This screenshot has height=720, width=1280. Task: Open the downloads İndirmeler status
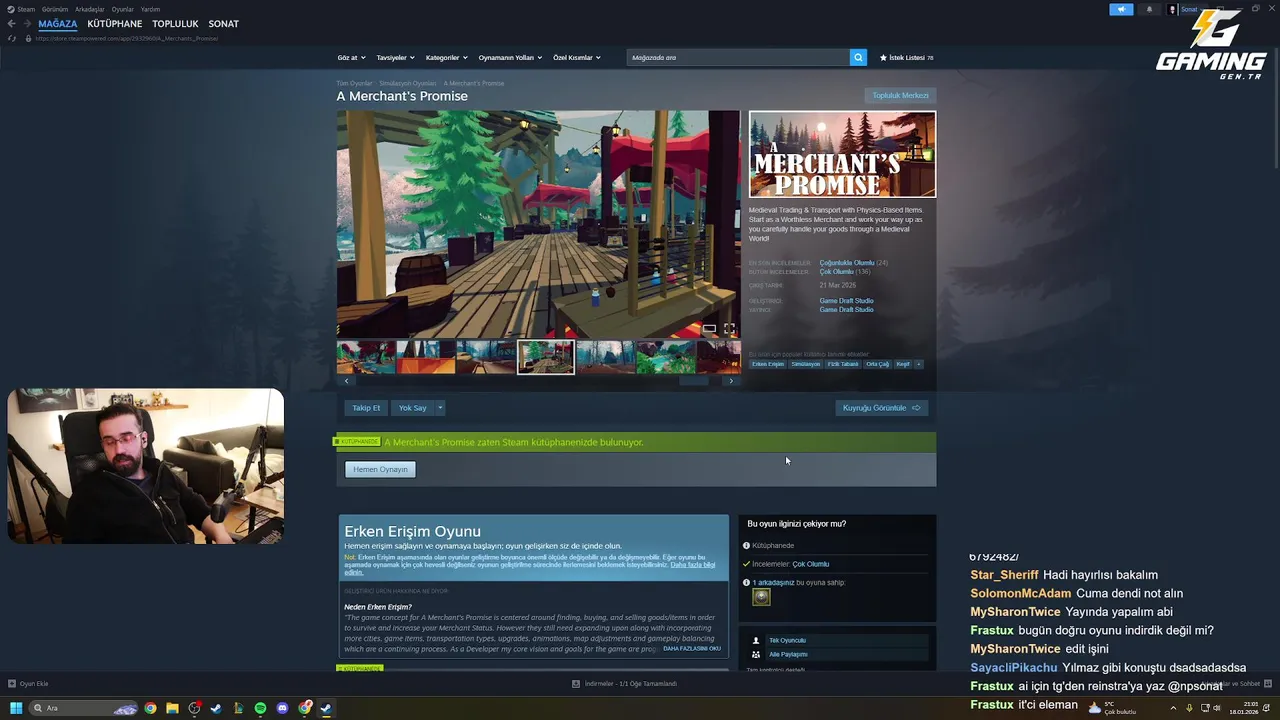tap(625, 684)
